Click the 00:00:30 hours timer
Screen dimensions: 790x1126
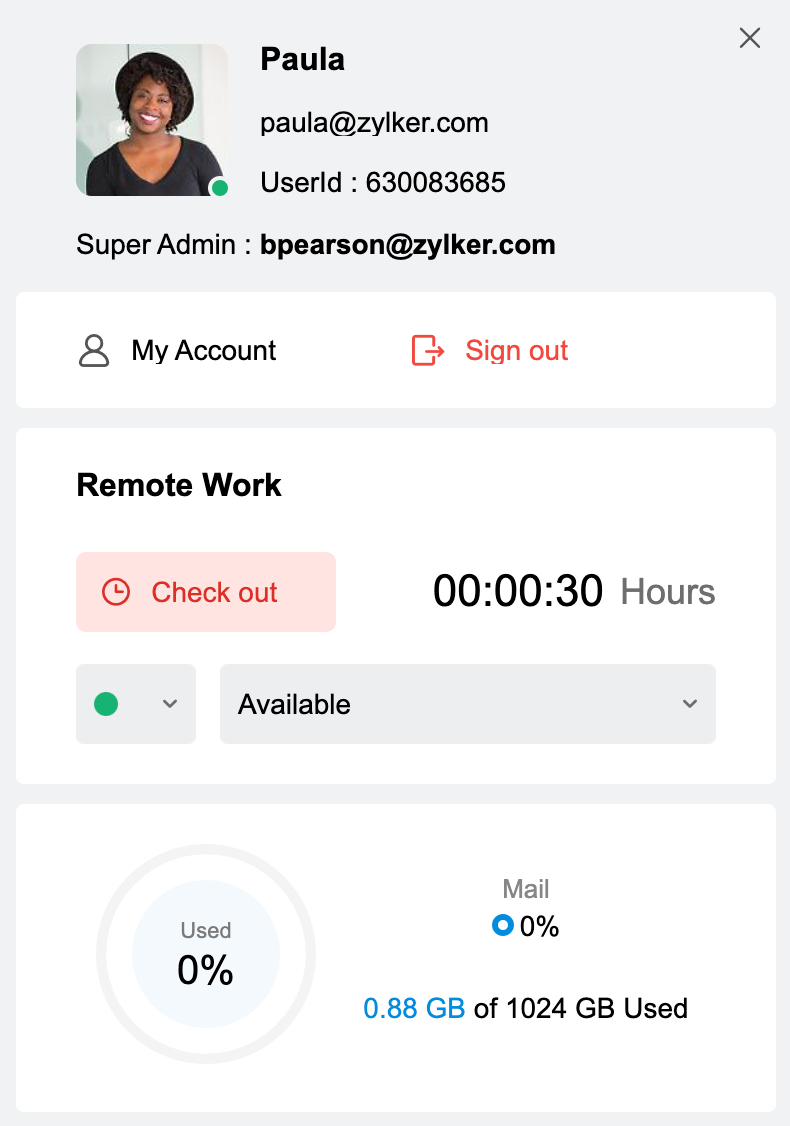pos(518,592)
